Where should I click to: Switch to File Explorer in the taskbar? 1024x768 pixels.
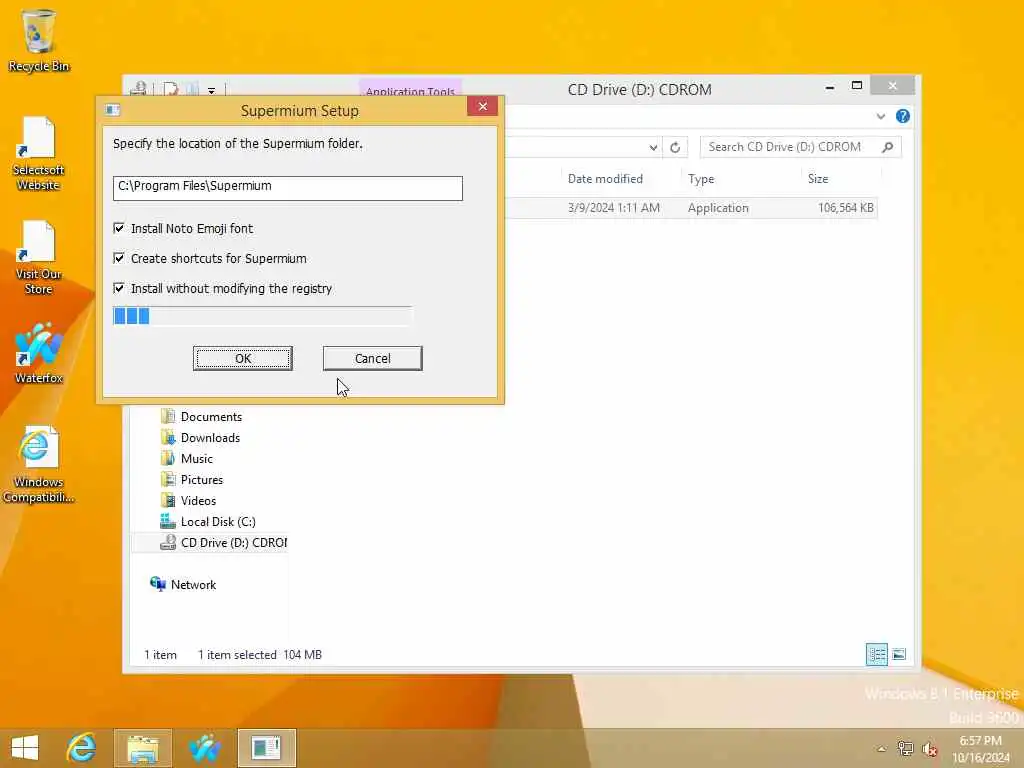[x=143, y=748]
